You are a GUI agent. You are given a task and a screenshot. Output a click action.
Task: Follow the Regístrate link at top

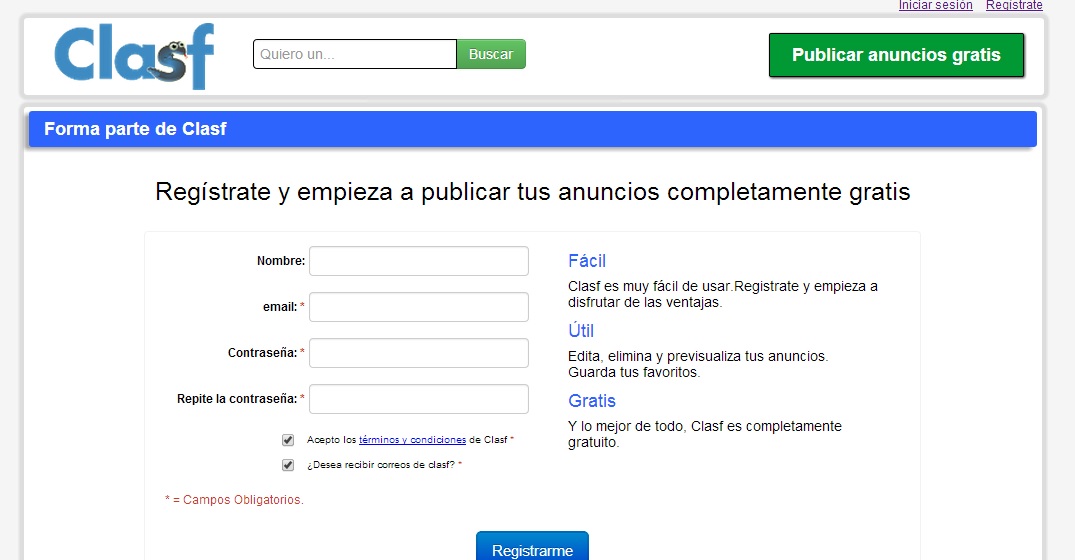click(1014, 5)
